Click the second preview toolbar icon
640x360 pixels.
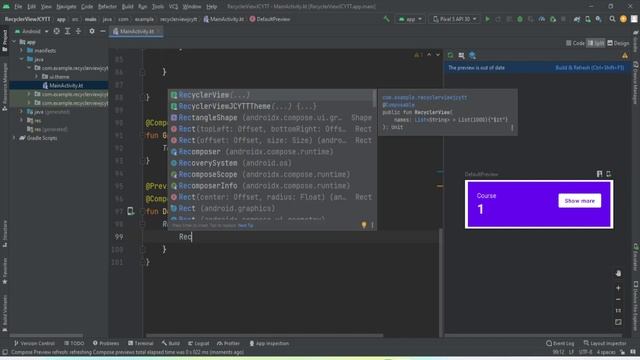point(461,56)
